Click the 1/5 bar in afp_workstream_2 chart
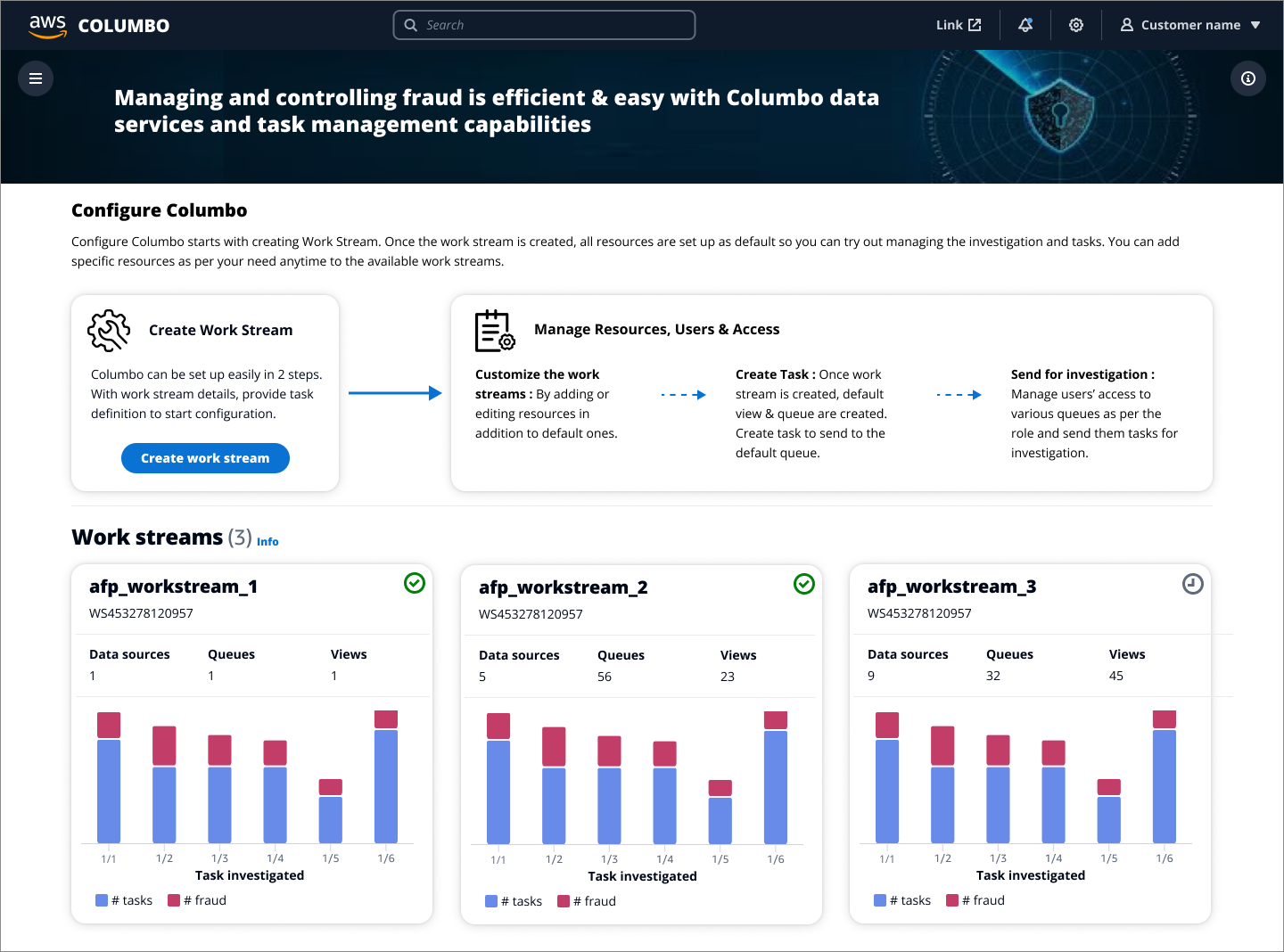The image size is (1284, 952). 720,812
